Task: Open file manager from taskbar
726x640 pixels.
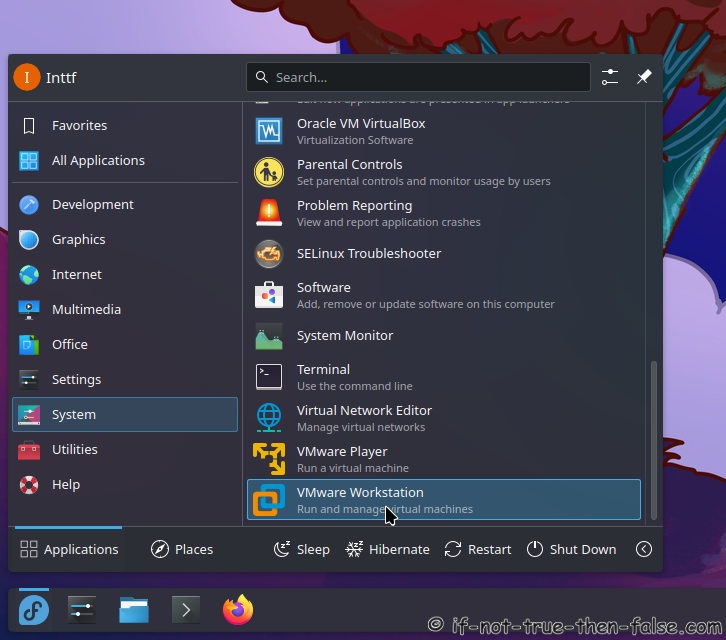Action: click(134, 610)
